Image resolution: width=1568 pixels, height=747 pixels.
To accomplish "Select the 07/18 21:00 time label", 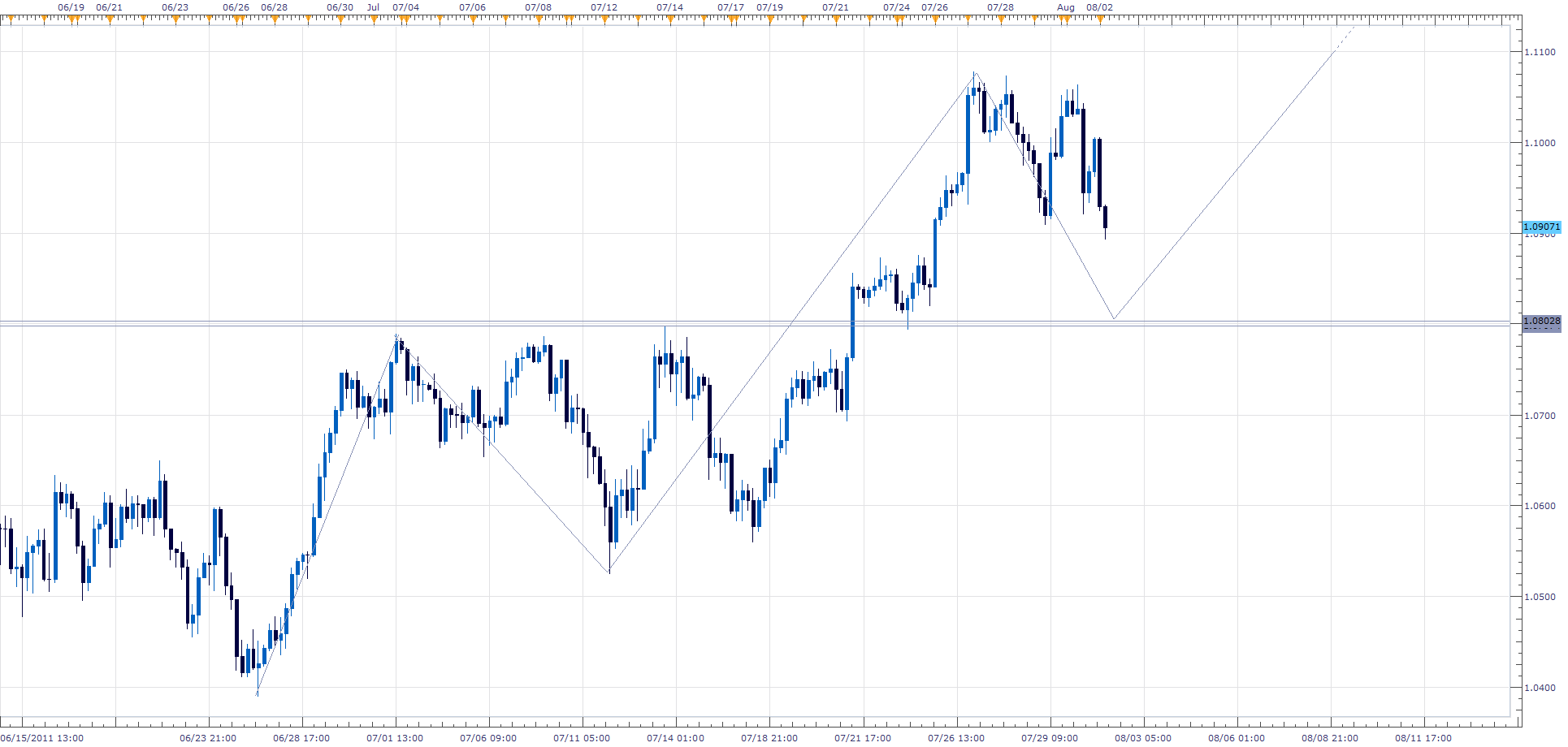I will 769,738.
